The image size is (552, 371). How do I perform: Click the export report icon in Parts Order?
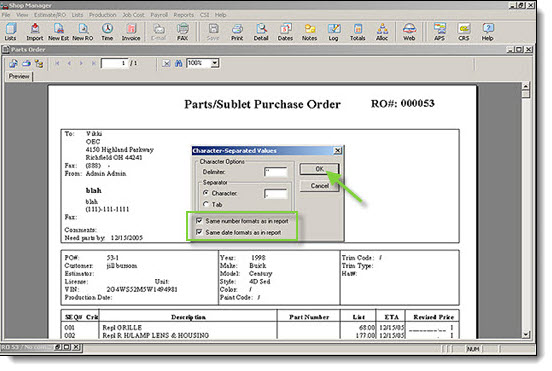click(14, 63)
